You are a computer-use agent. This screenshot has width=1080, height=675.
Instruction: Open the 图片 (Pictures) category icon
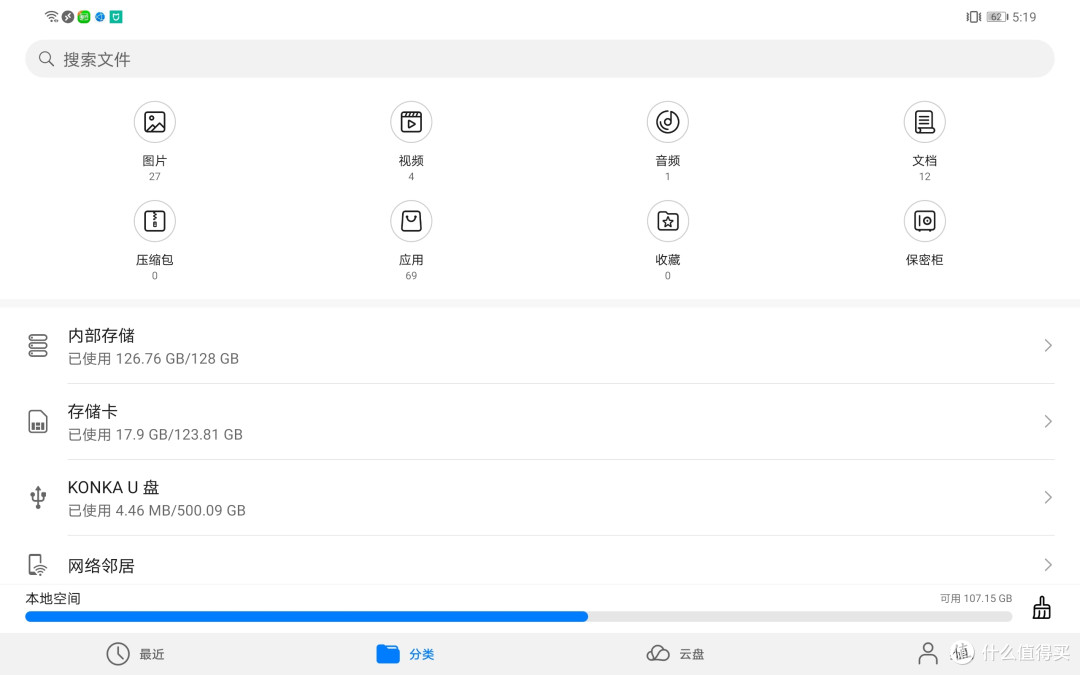[x=154, y=122]
